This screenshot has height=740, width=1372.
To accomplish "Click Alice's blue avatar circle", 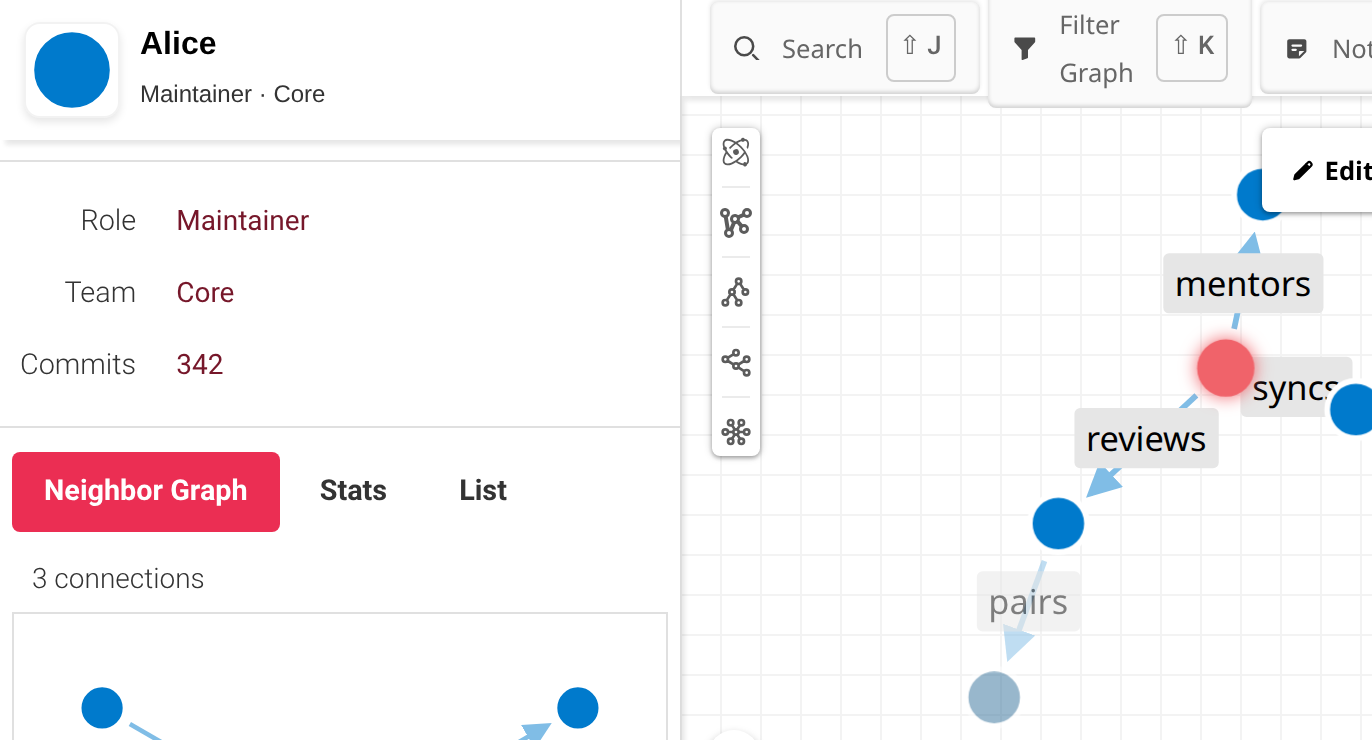I will tap(72, 70).
